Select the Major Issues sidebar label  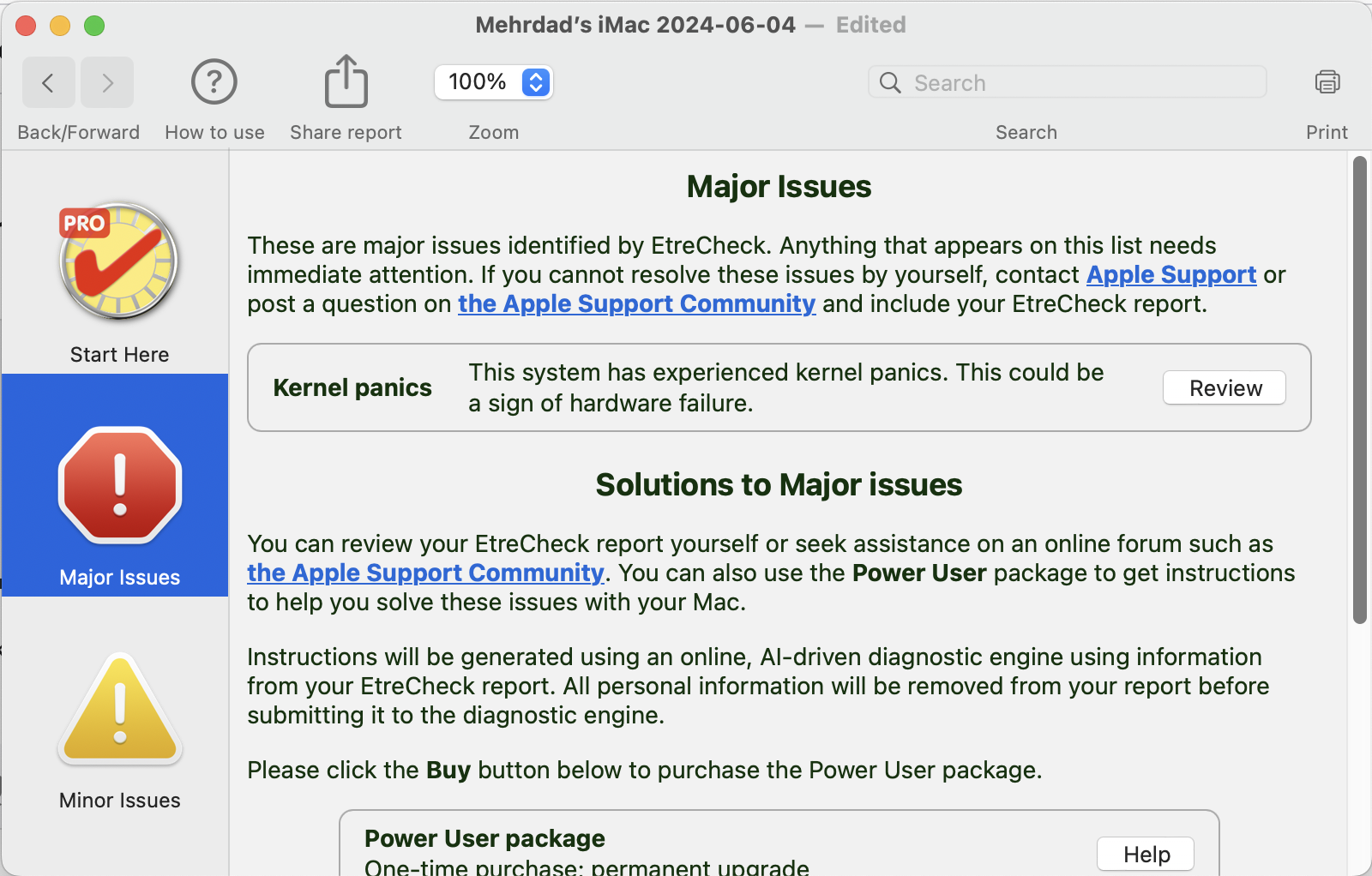click(x=120, y=578)
